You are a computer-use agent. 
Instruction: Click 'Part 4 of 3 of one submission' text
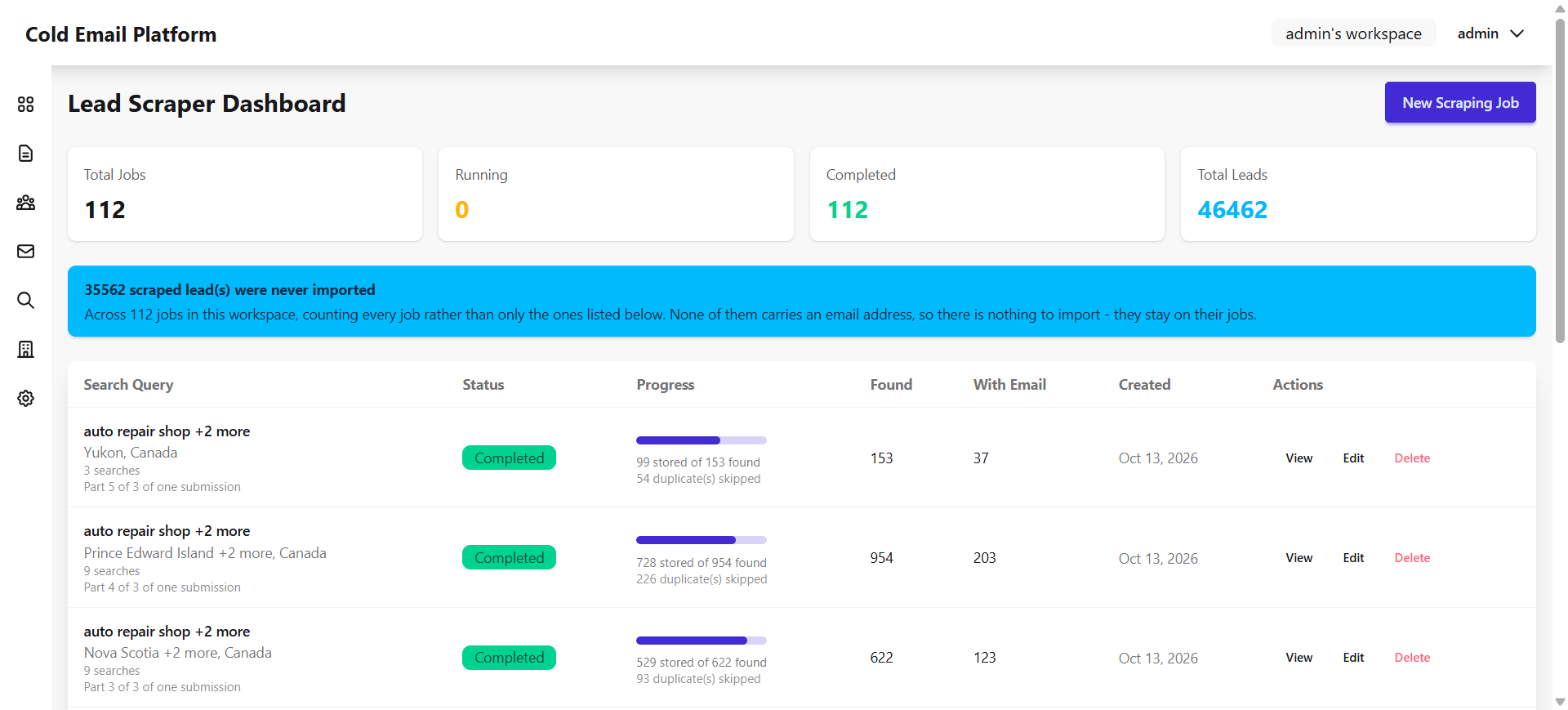pyautogui.click(x=162, y=587)
